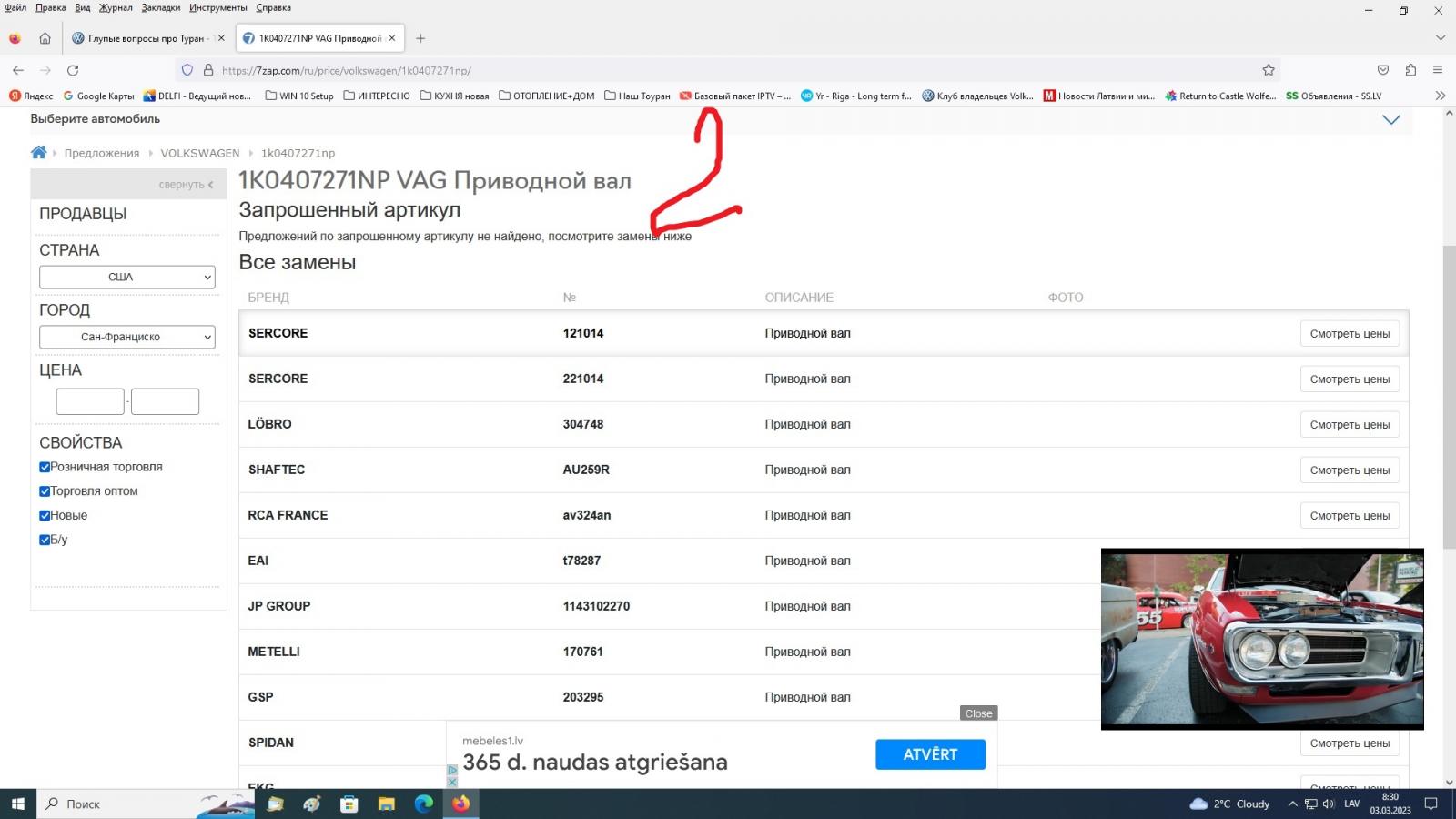Collapse the sidebar using свернуть
This screenshot has width=1456, height=819.
pos(187,185)
